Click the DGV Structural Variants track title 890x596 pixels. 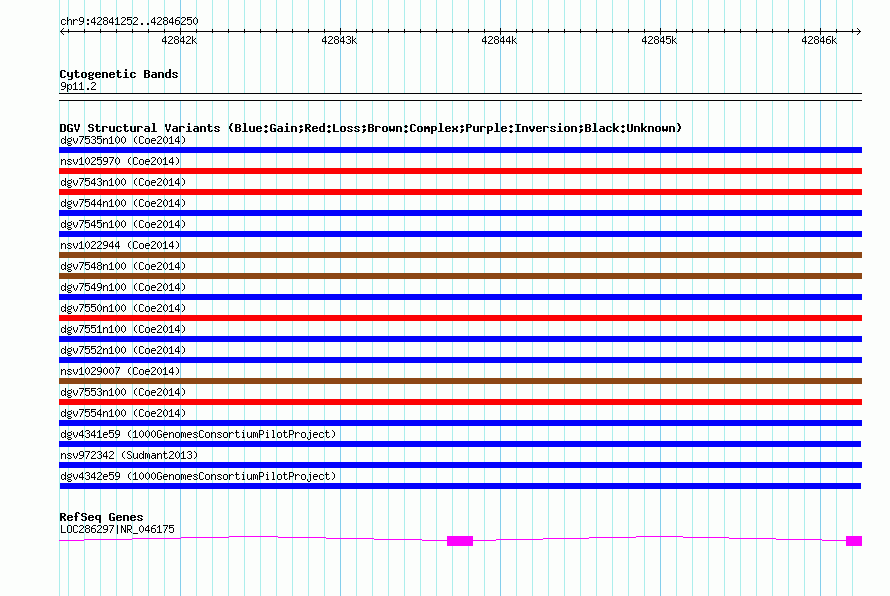(370, 128)
